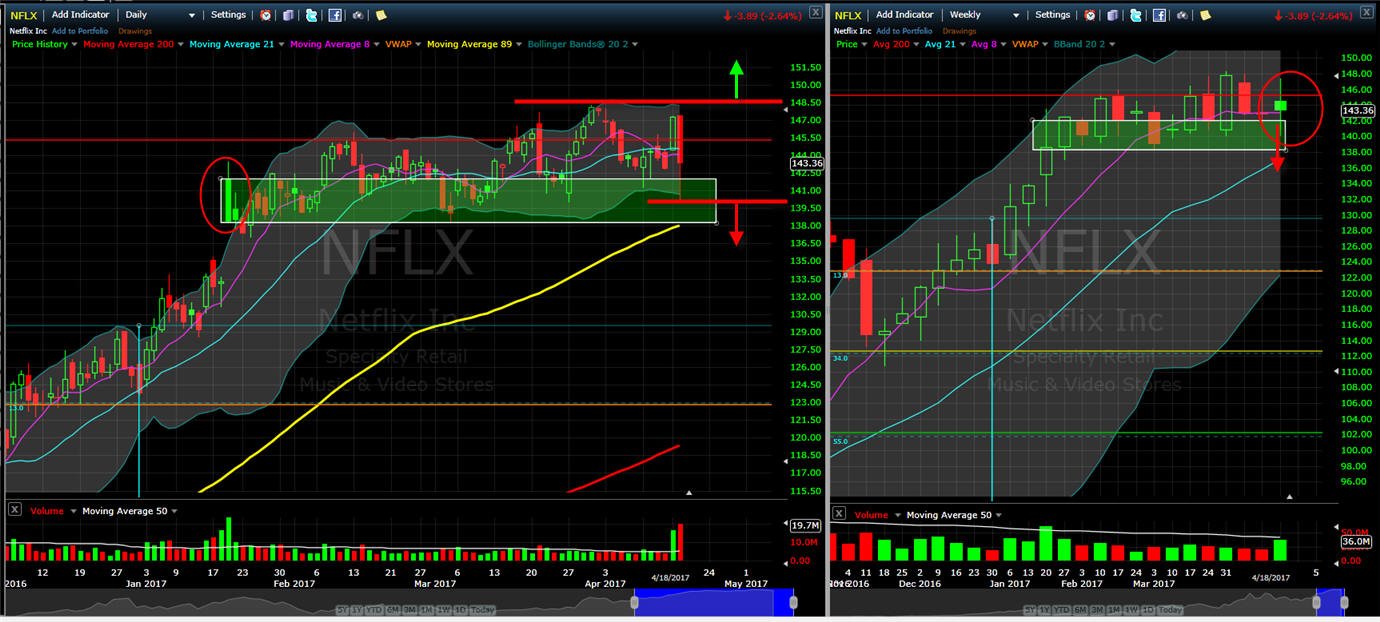Share the Daily chart via Twitter icon
Screen dimensions: 1380x622
(311, 15)
